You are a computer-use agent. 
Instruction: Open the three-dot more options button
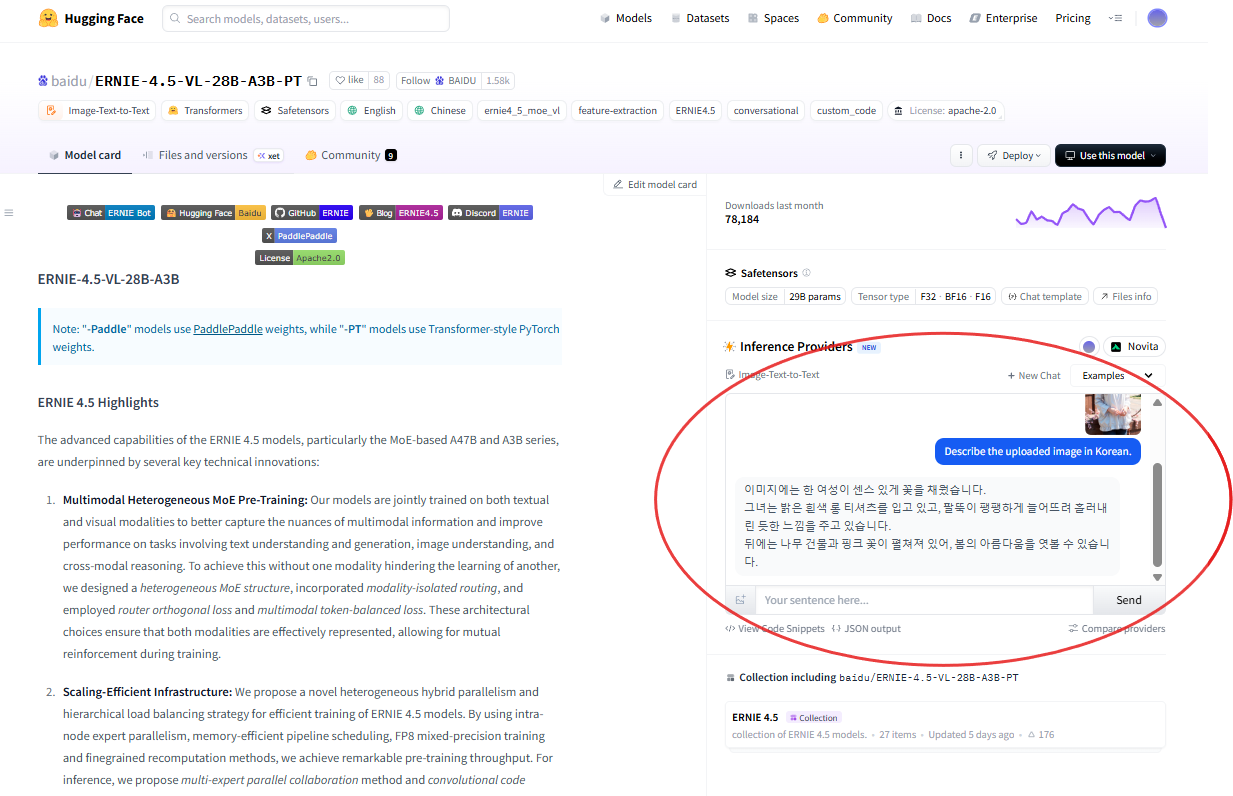click(960, 155)
